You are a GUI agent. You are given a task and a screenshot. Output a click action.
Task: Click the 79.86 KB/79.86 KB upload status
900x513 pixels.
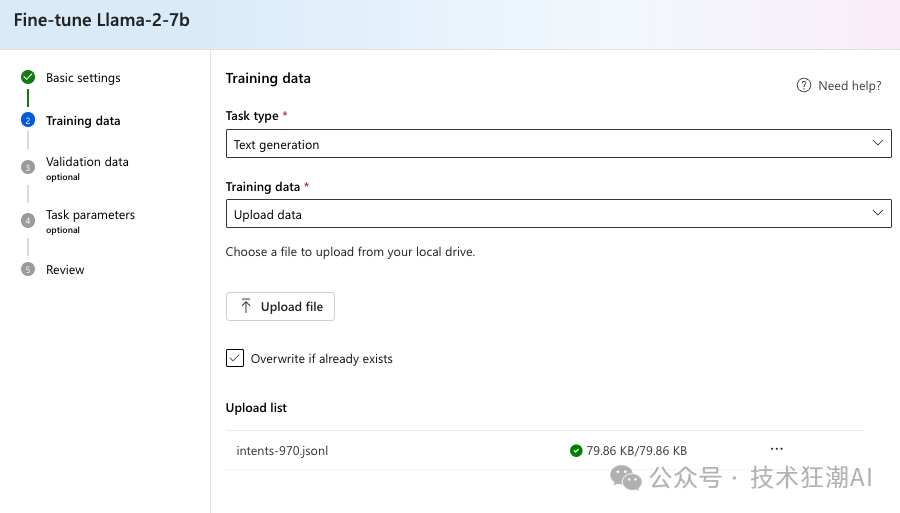(x=637, y=450)
